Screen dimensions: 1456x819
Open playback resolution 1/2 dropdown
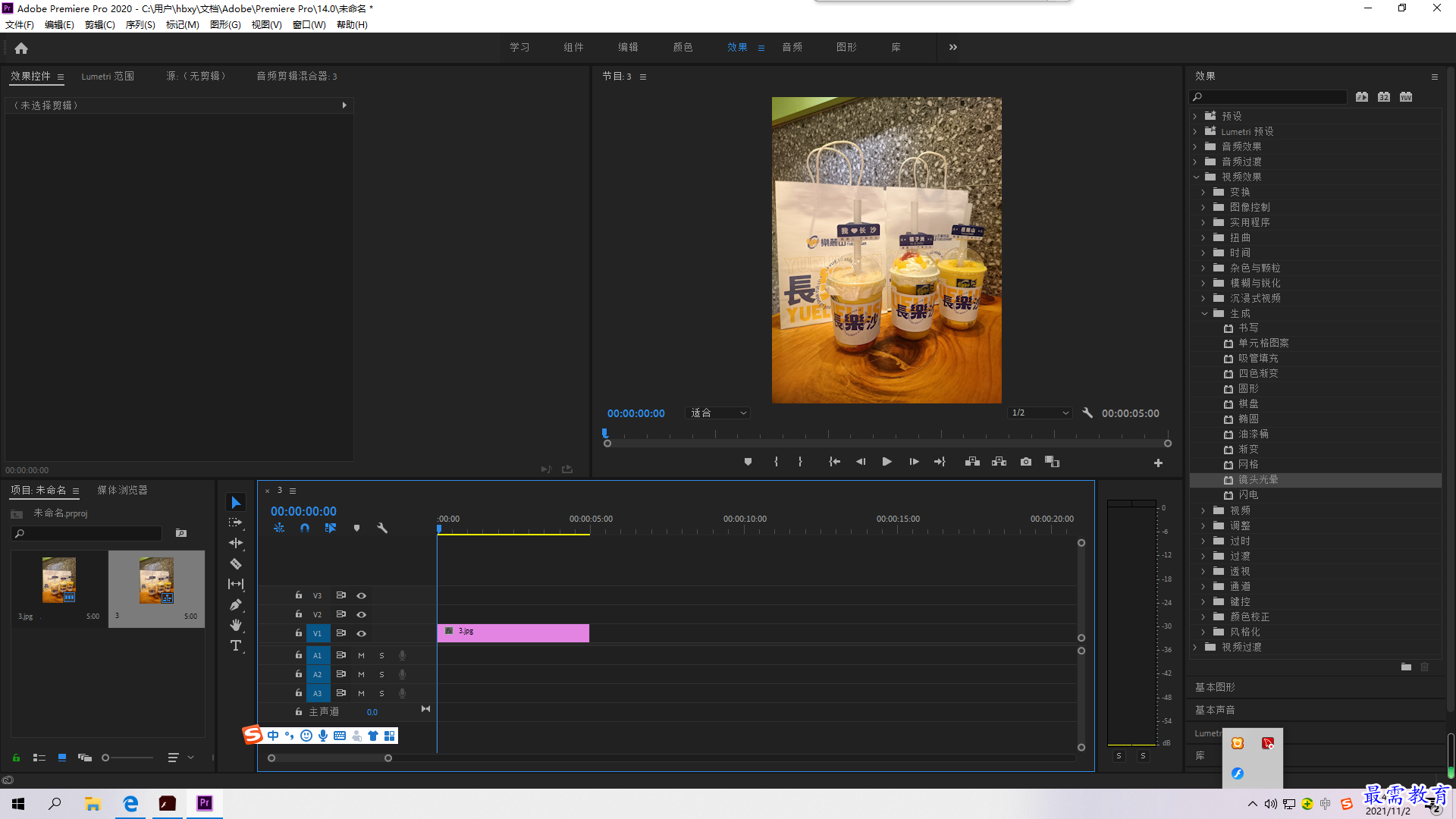coord(1040,413)
